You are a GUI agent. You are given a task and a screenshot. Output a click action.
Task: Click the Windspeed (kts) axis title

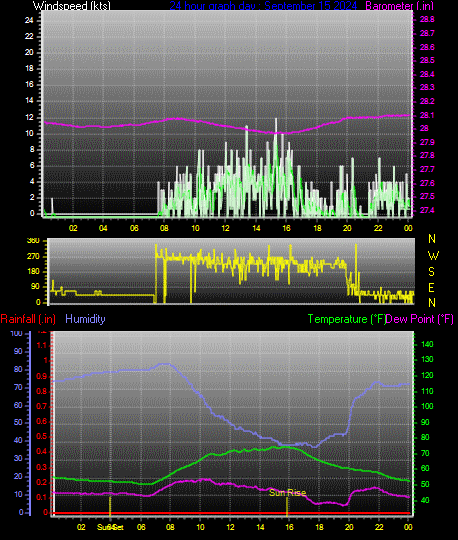pos(72,6)
